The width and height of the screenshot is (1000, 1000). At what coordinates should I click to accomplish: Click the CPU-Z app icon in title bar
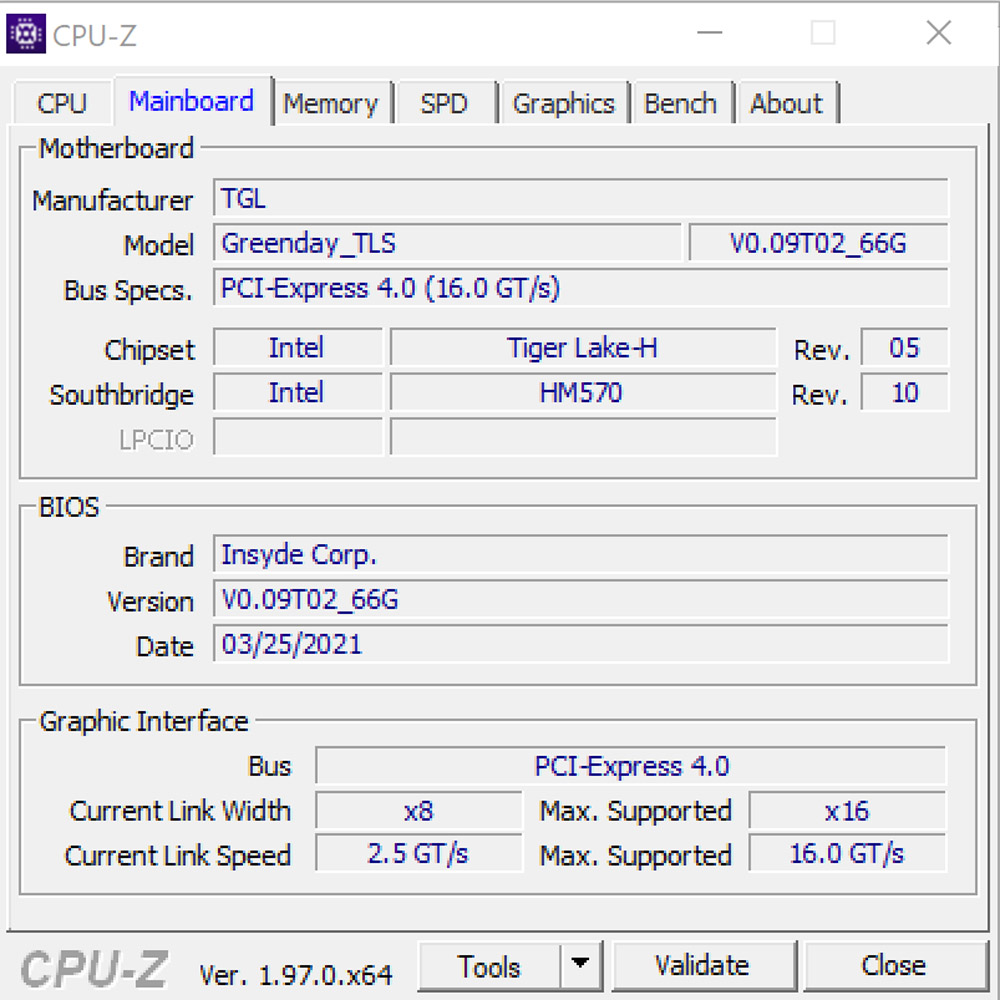coord(26,33)
